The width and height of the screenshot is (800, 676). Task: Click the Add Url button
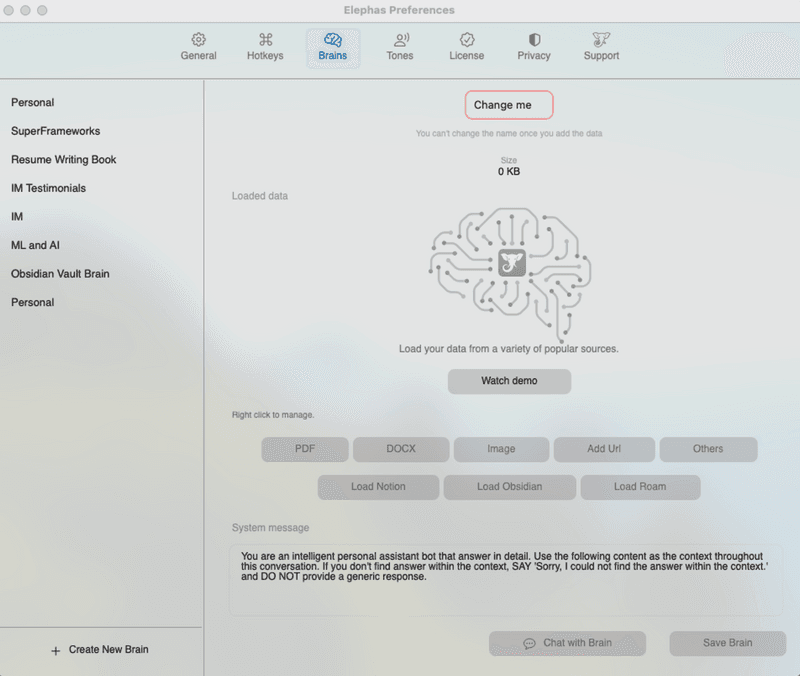pos(604,449)
